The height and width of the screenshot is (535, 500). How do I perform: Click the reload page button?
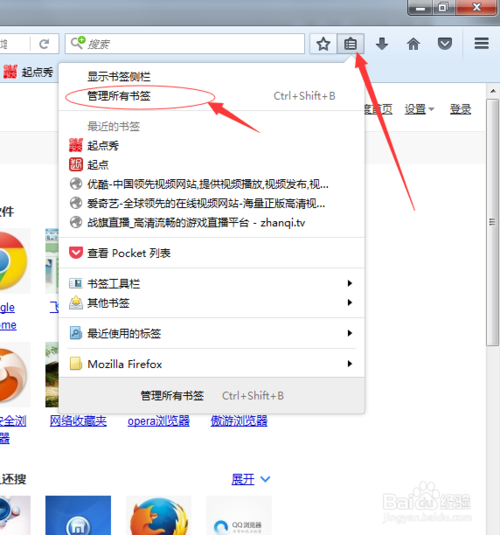click(44, 44)
